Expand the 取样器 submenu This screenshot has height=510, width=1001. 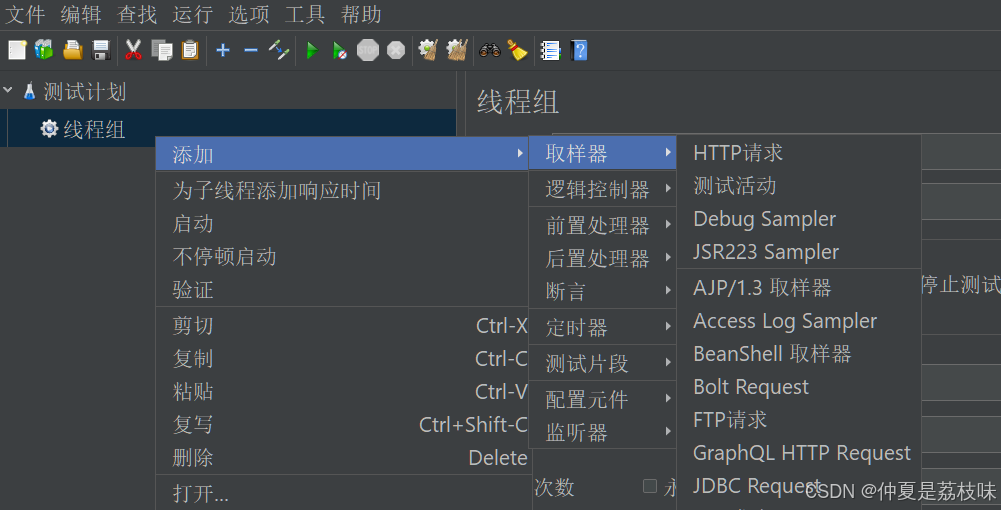pyautogui.click(x=603, y=153)
